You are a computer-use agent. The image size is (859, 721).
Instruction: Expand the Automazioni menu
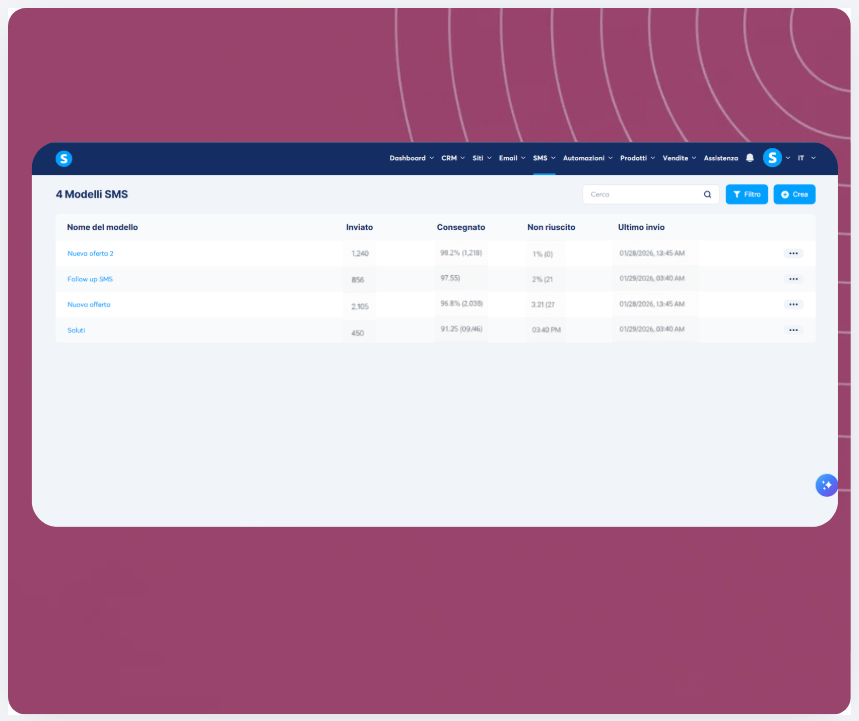click(x=588, y=158)
